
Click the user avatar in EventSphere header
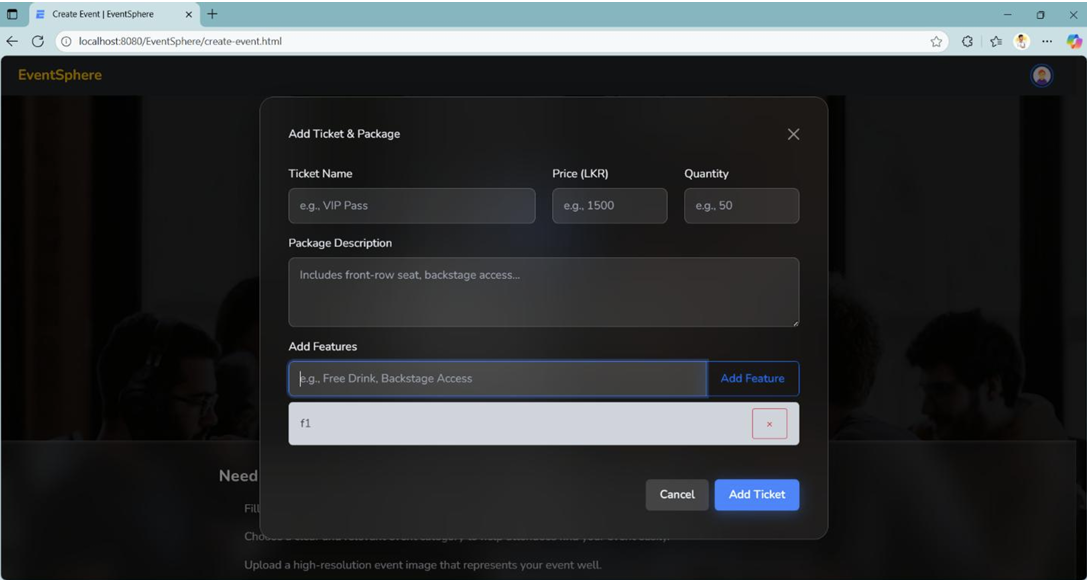tap(1042, 76)
